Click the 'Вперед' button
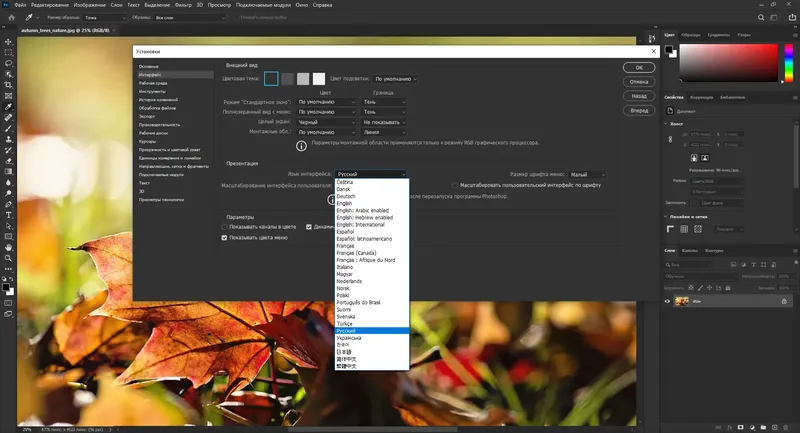The image size is (800, 433). [639, 110]
